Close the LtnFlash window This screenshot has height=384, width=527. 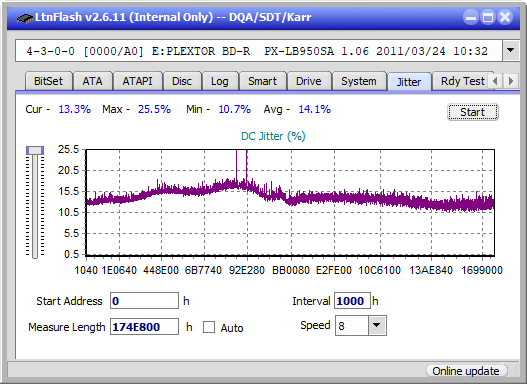click(x=505, y=17)
